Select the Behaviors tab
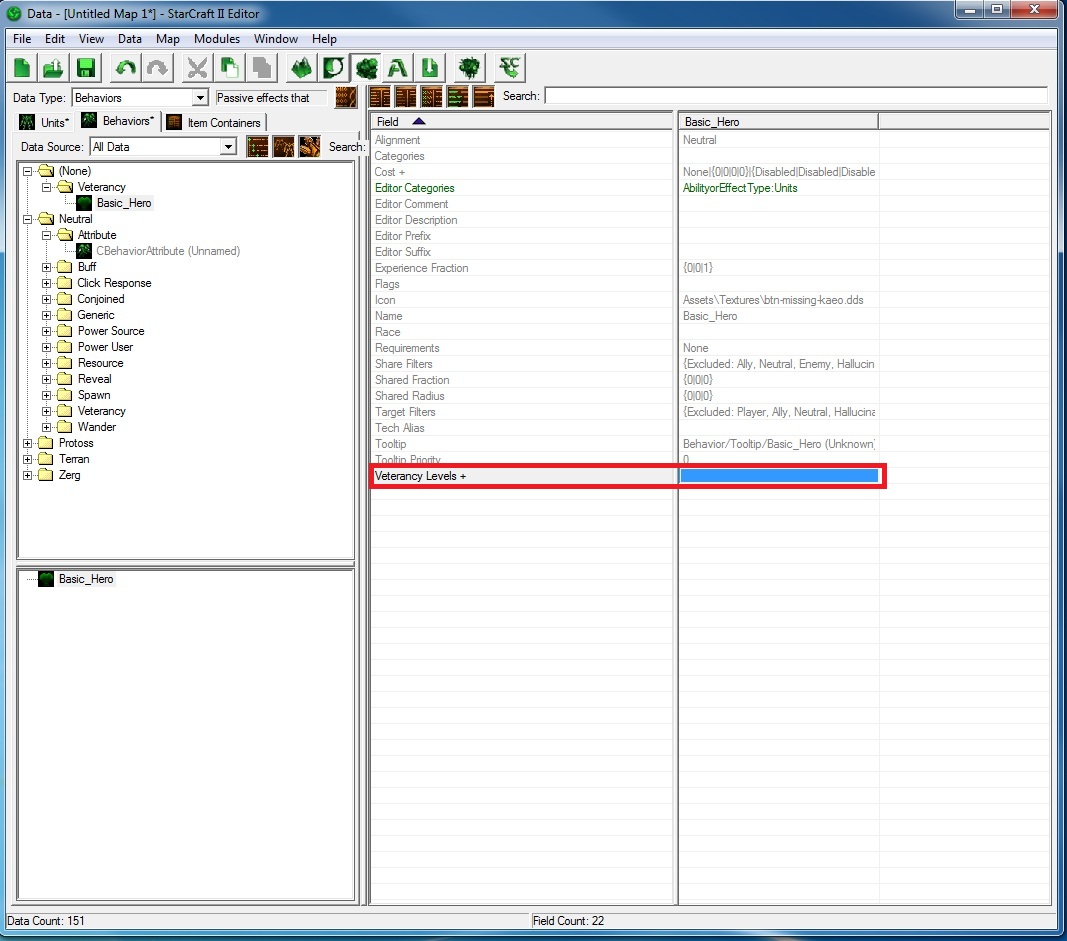Viewport: 1067px width, 941px height. [x=118, y=120]
